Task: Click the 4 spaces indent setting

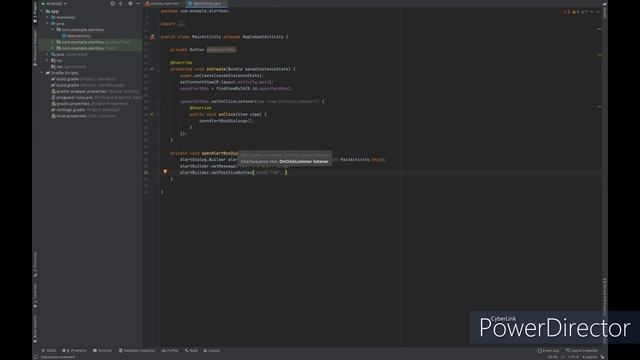Action: [x=589, y=357]
